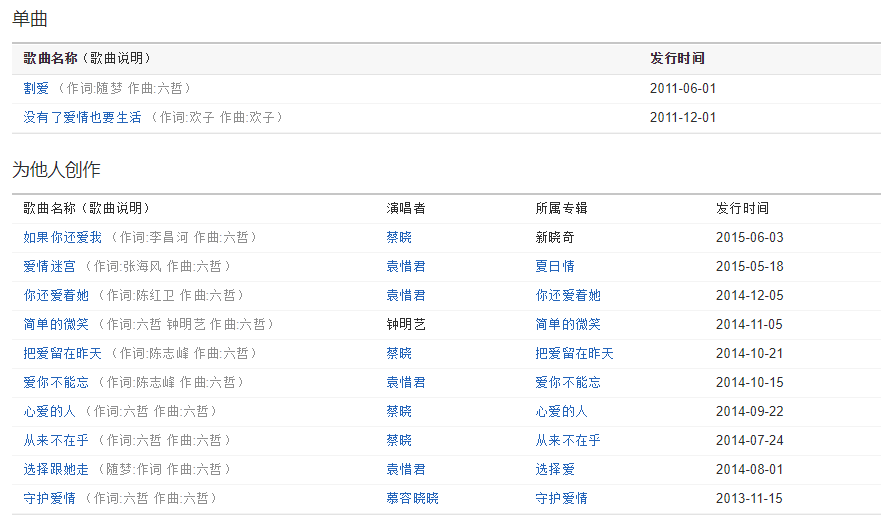Screen dimensions: 886x518
Task: Open singer 蔡晓 in the 如果你还爱我 row
Action: (399, 237)
